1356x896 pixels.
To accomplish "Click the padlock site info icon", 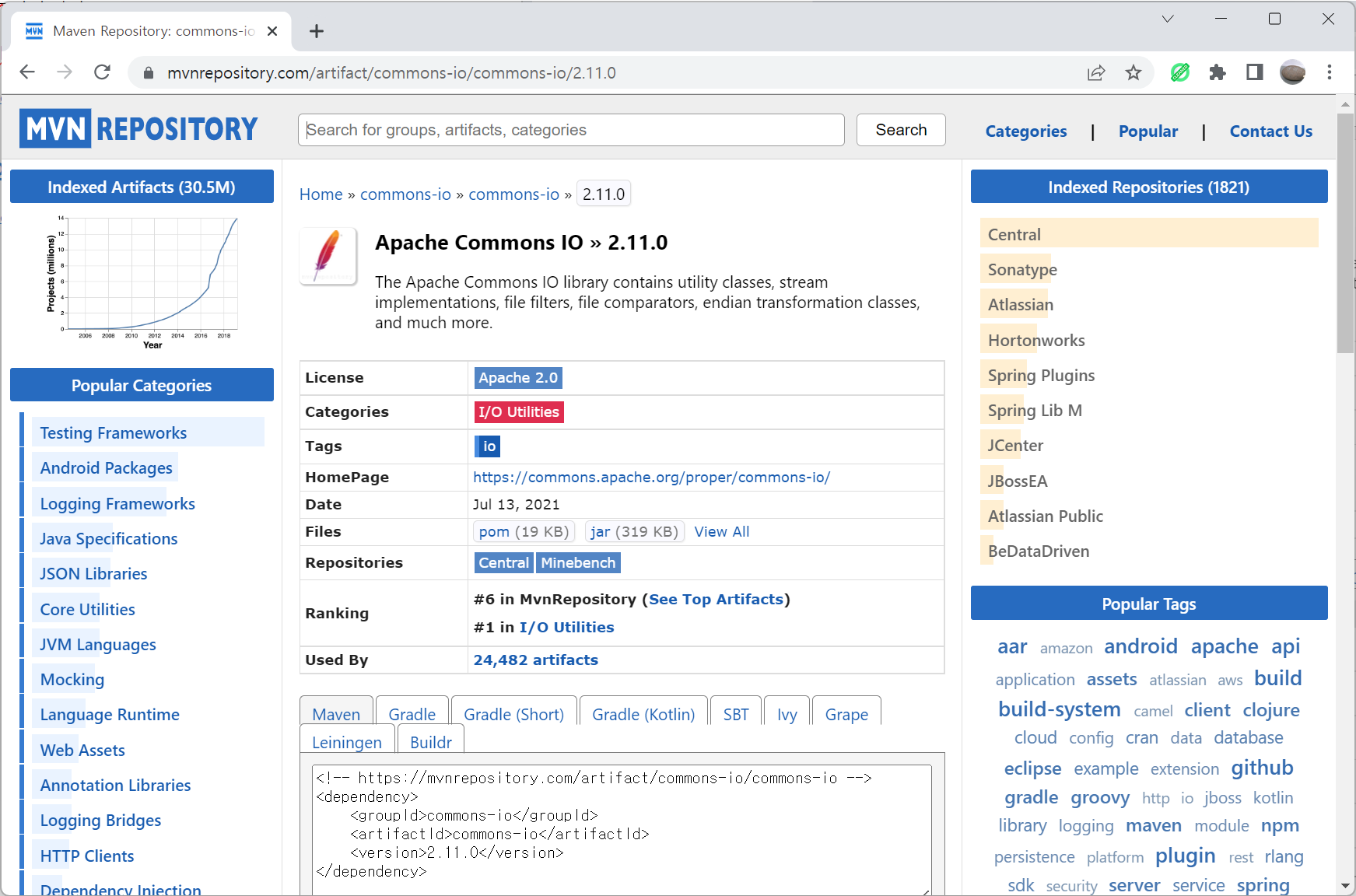I will (149, 73).
